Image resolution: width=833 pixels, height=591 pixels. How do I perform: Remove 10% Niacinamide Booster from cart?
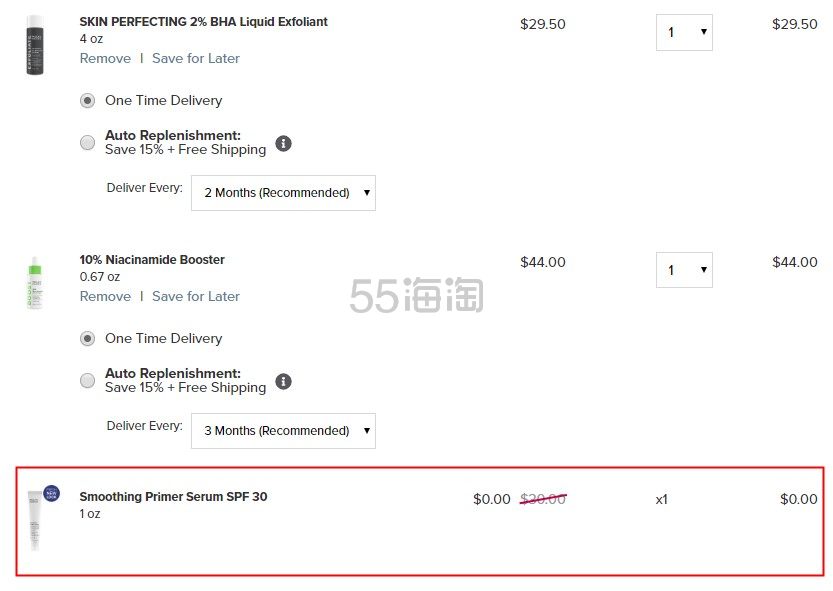tap(105, 297)
